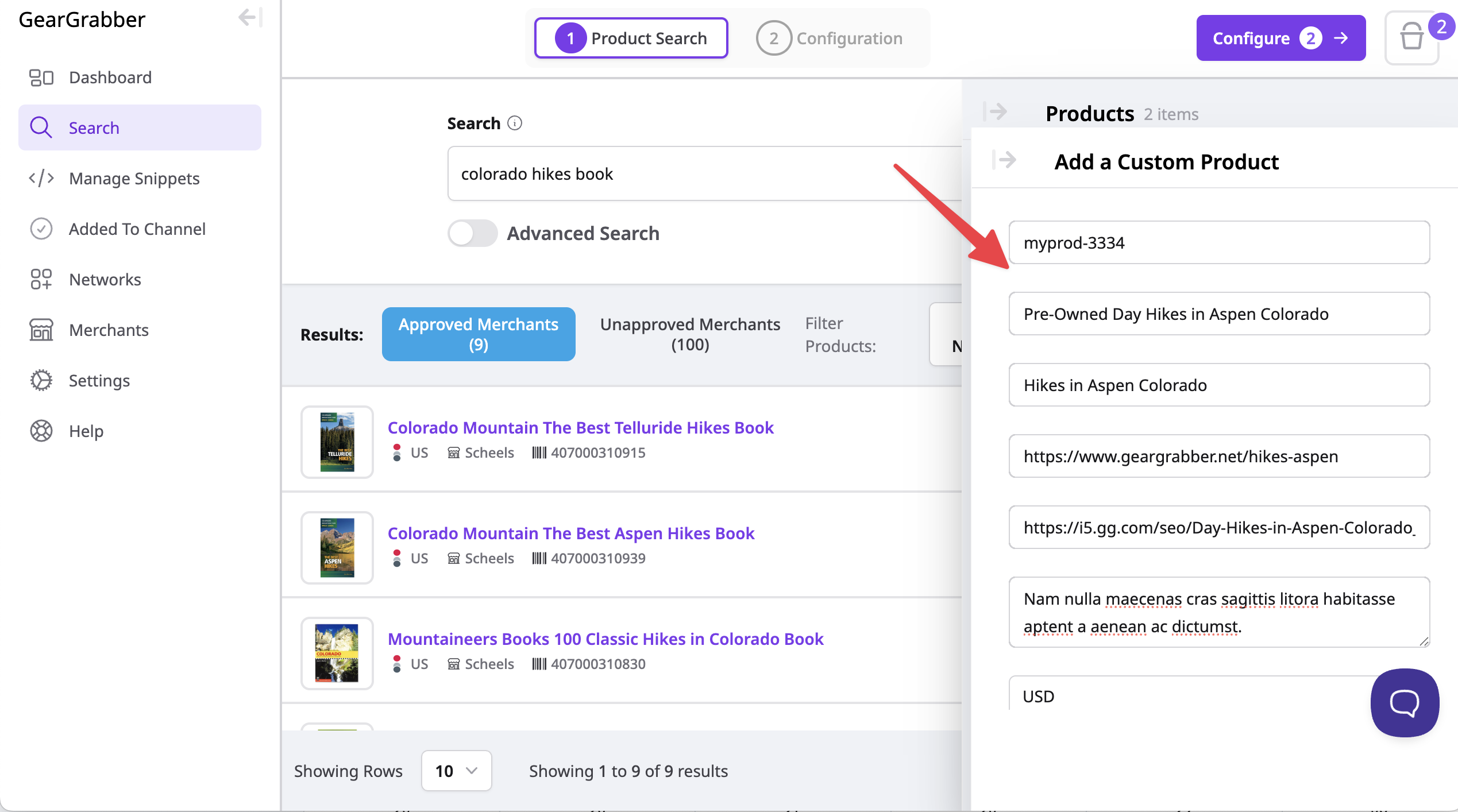Enable the Advanced Search toggle
The image size is (1458, 812).
[x=472, y=234]
